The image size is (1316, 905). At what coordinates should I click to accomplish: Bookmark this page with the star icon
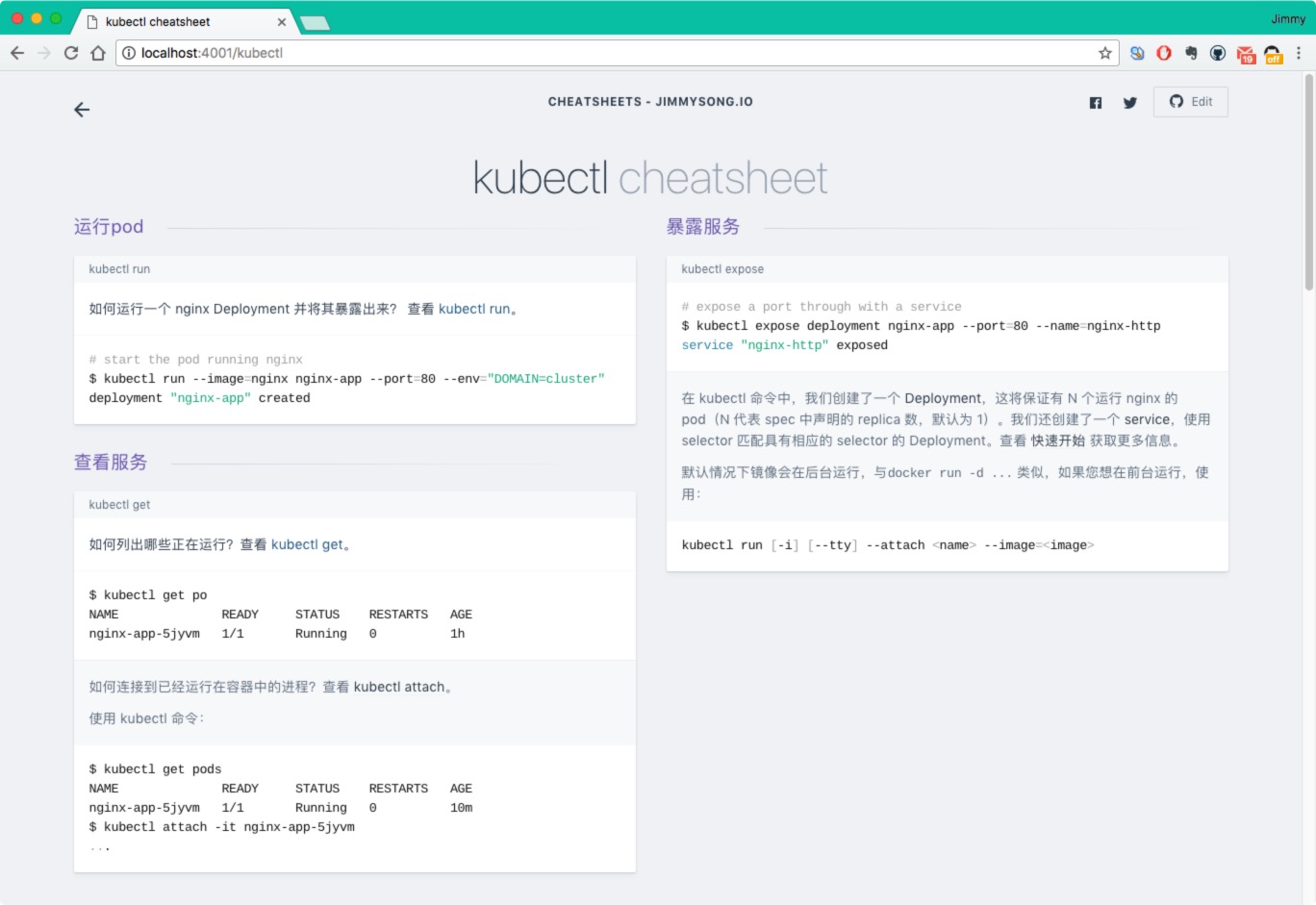1105,53
